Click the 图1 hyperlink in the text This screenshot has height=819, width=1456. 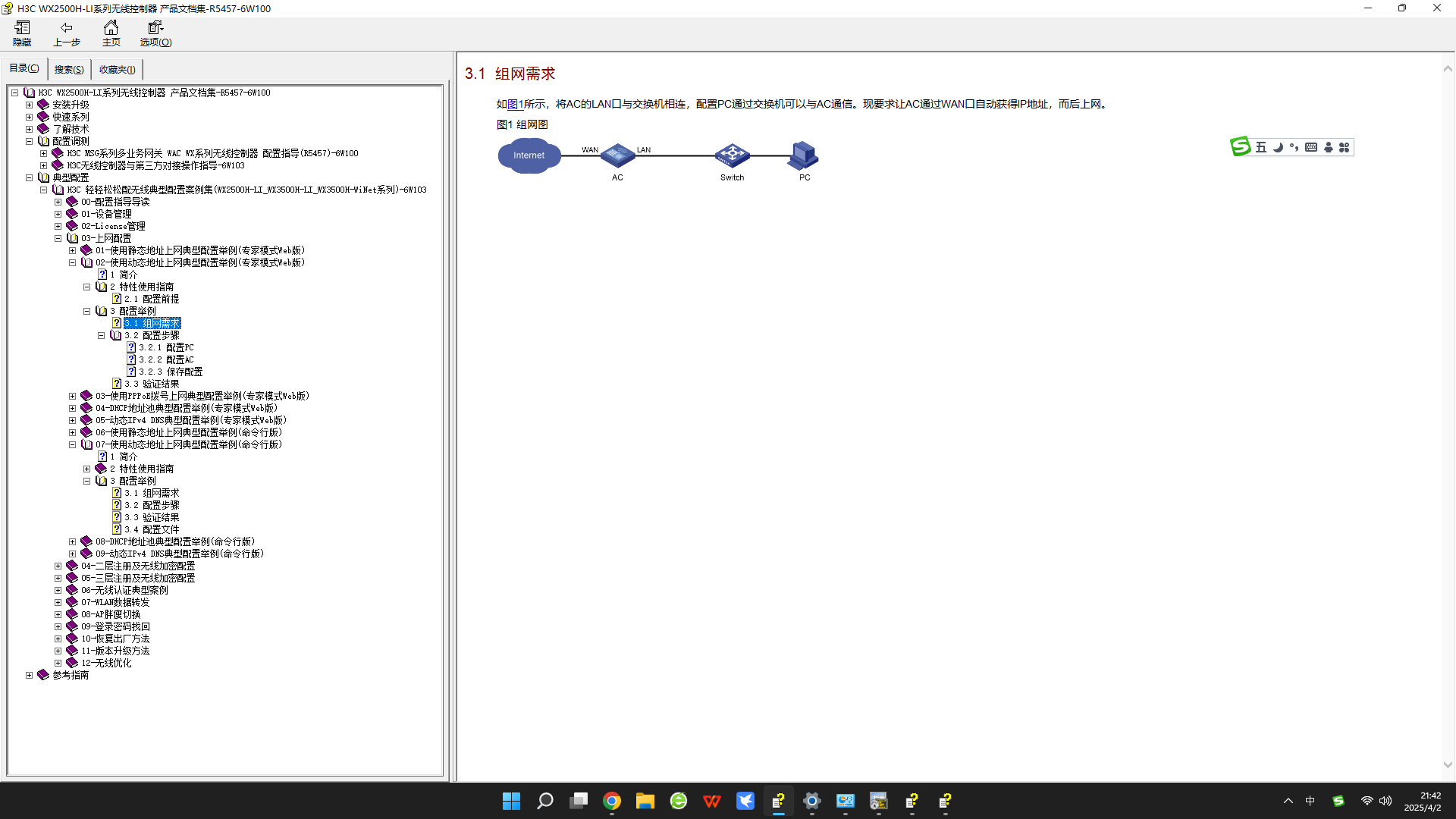[515, 104]
